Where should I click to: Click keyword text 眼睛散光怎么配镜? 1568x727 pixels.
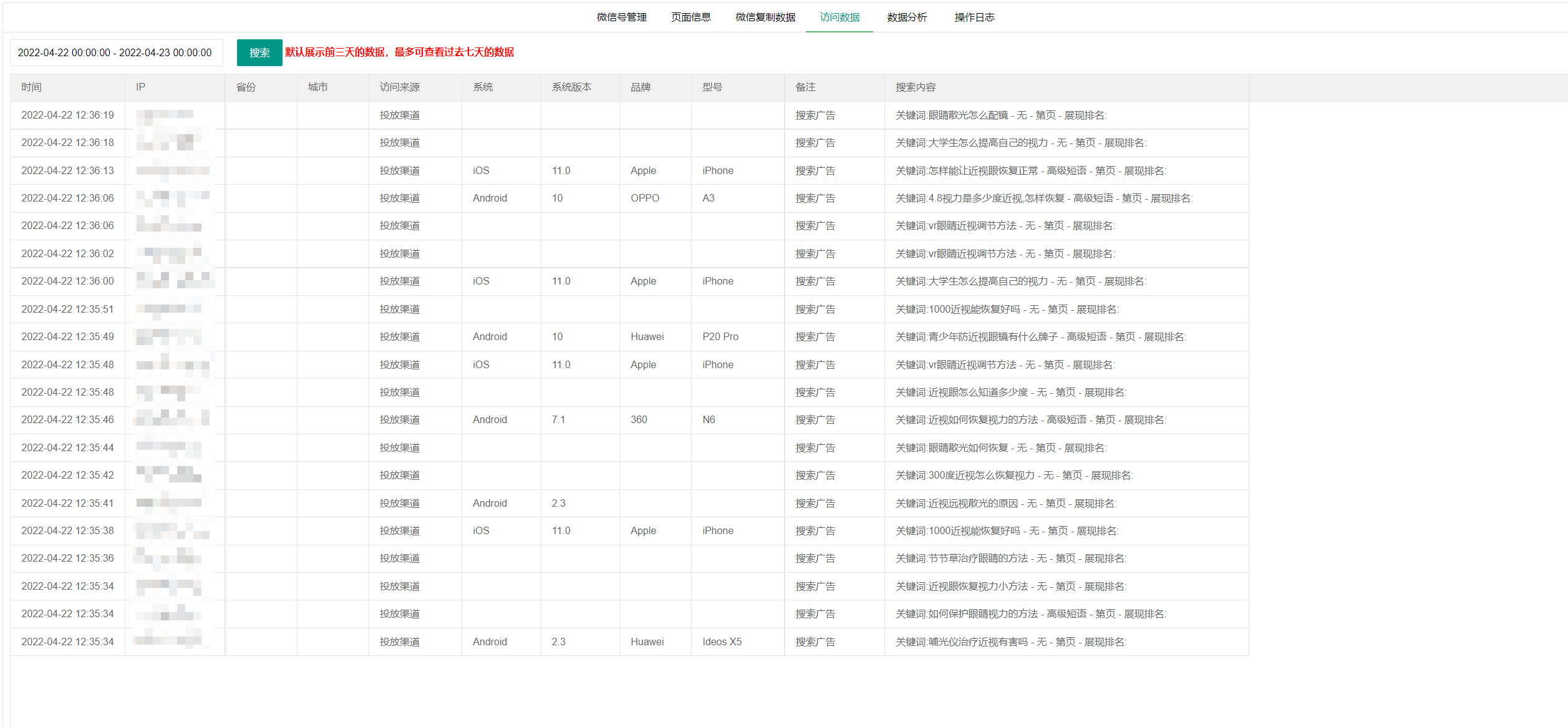pos(968,115)
